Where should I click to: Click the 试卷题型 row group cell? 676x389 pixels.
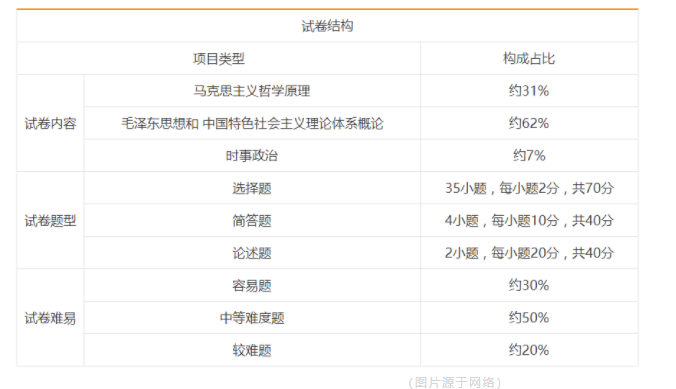click(x=50, y=221)
